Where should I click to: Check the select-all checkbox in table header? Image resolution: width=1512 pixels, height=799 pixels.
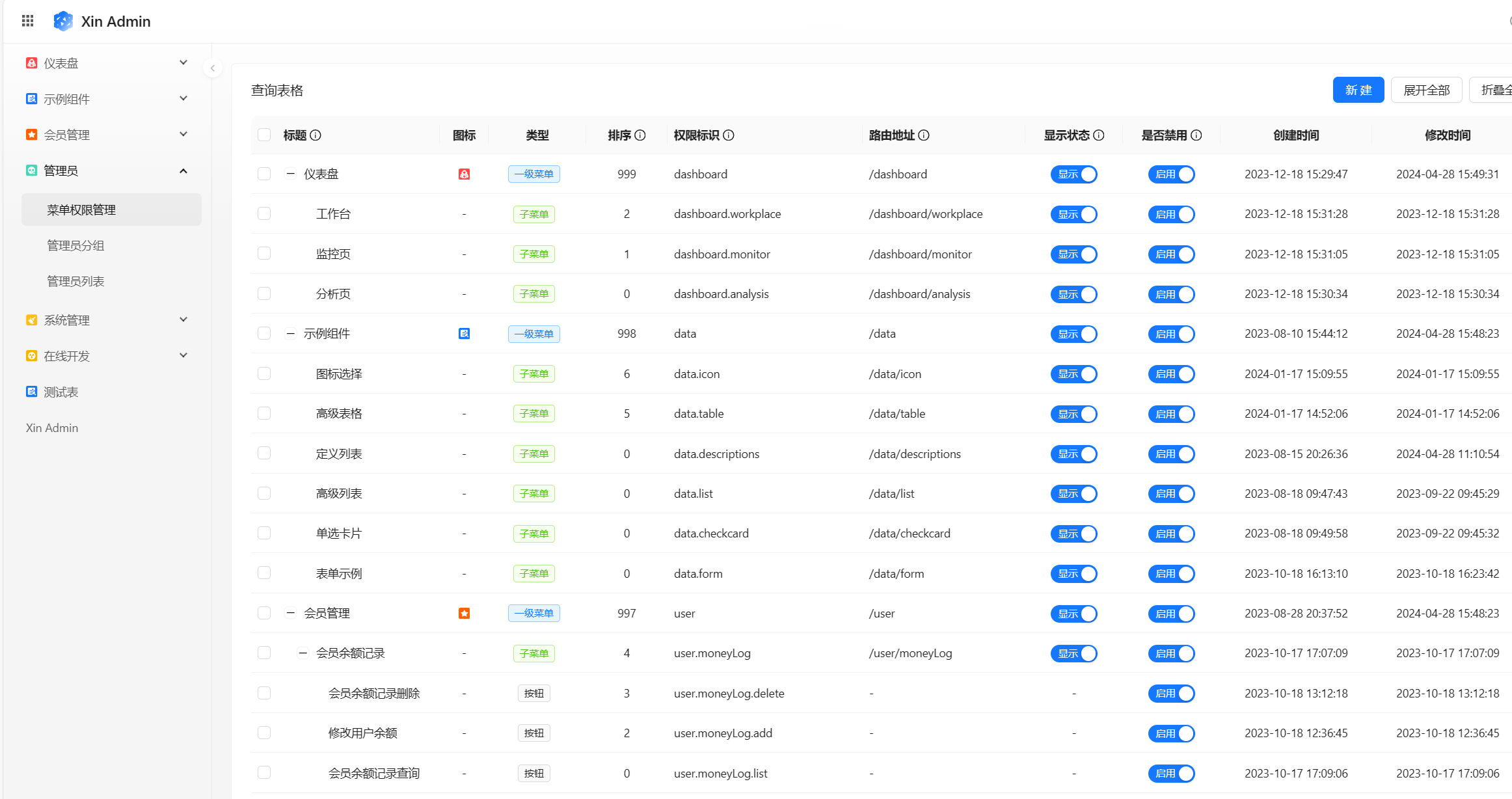[264, 135]
